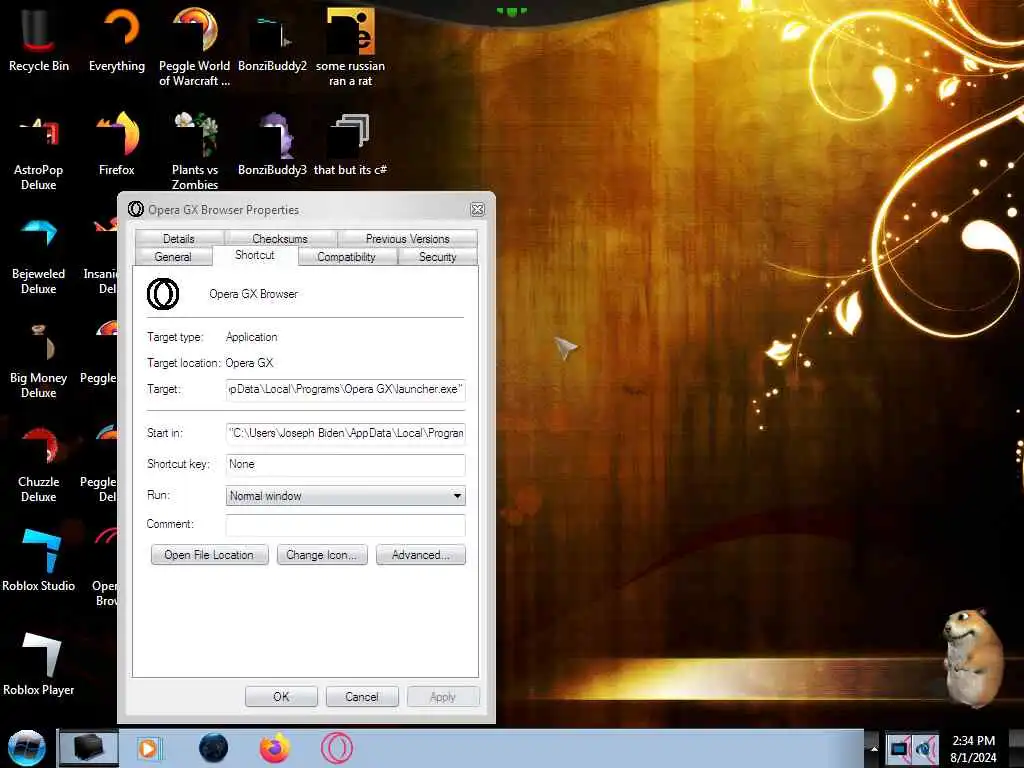This screenshot has height=768, width=1024.
Task: Confirm with the OK button
Action: pyautogui.click(x=281, y=697)
